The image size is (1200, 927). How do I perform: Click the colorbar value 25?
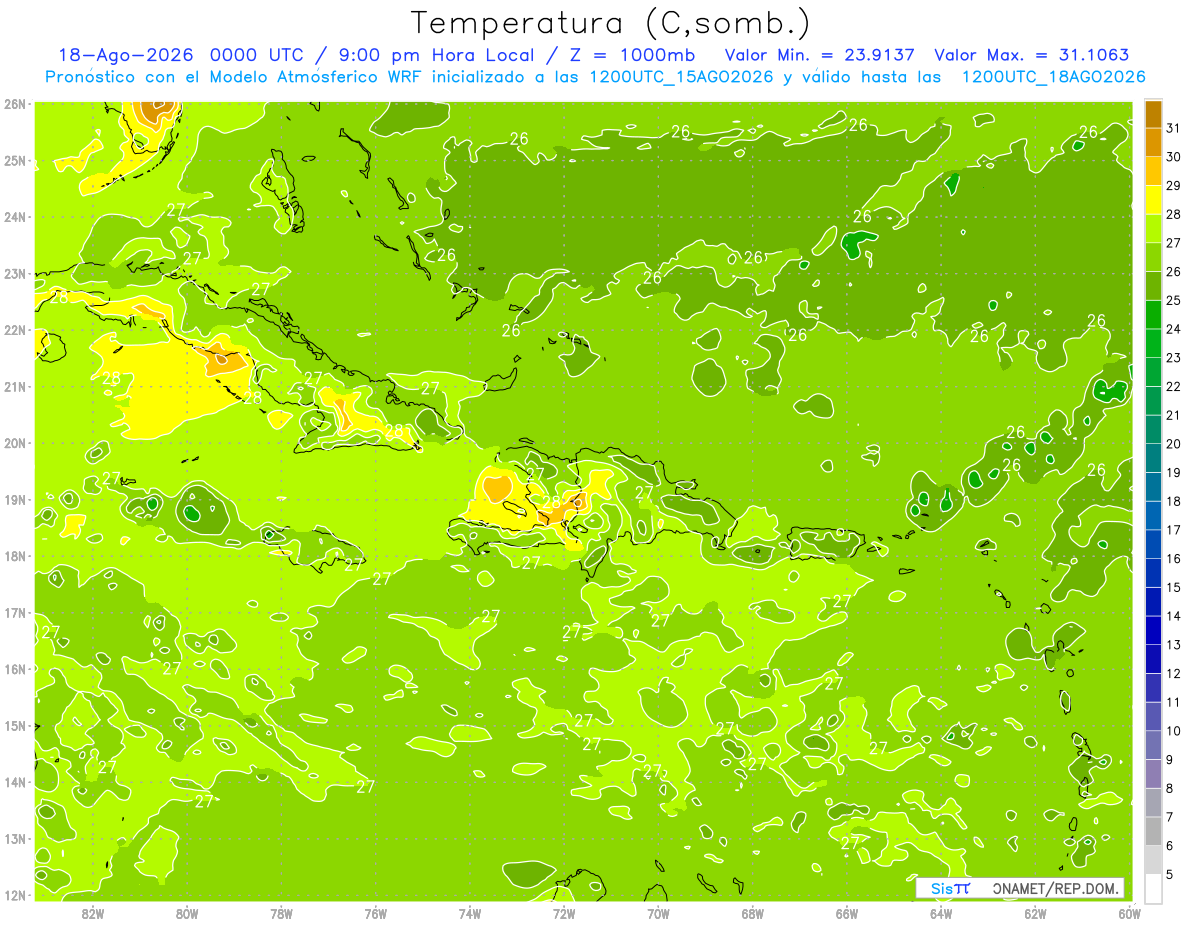1174,300
